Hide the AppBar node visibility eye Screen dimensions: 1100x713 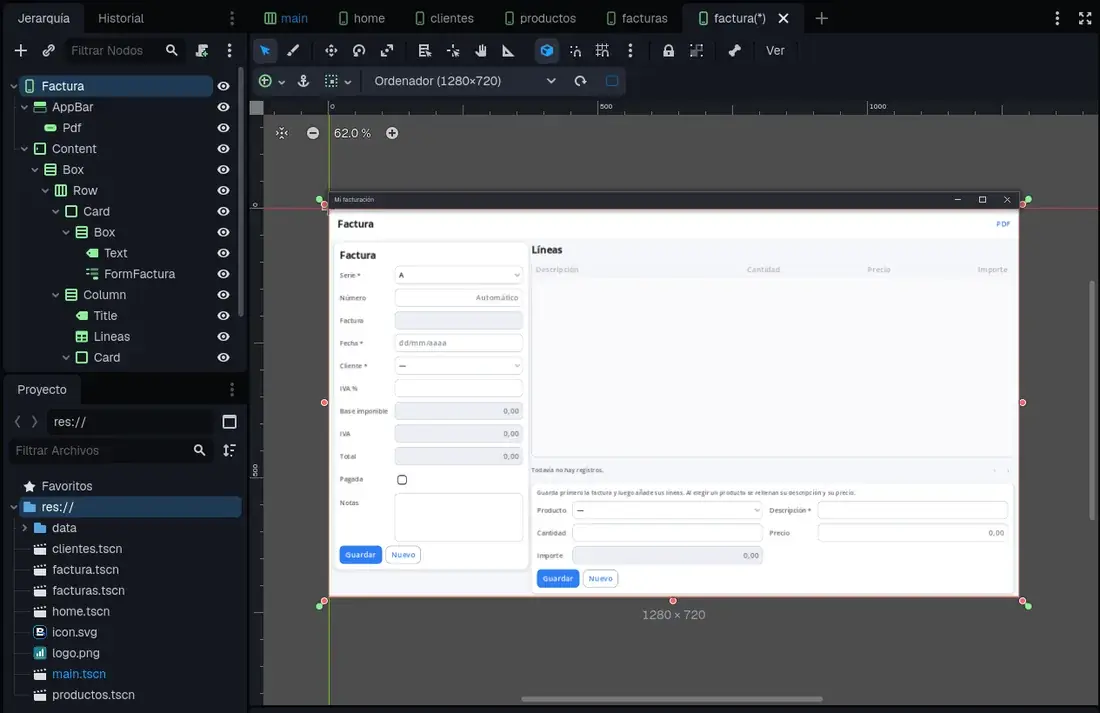223,107
